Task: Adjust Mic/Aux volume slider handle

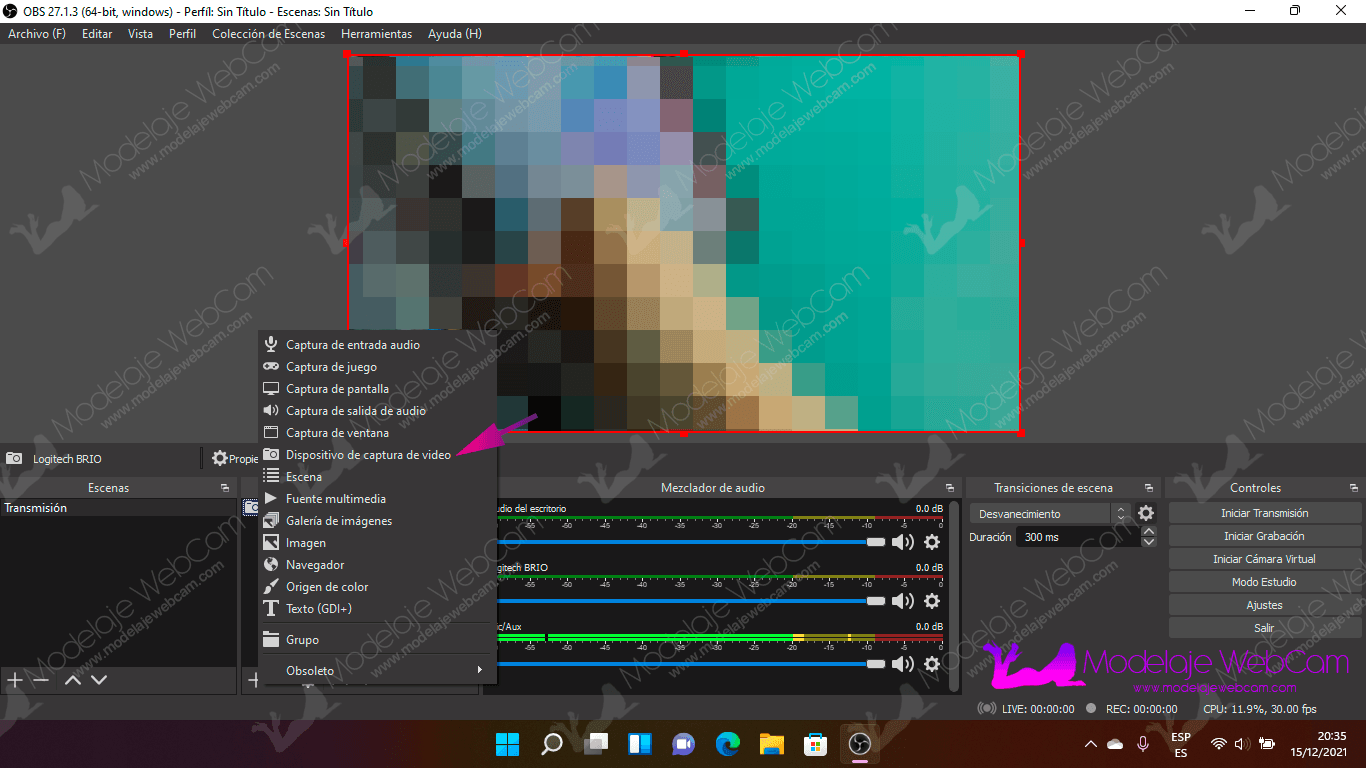Action: pyautogui.click(x=876, y=664)
